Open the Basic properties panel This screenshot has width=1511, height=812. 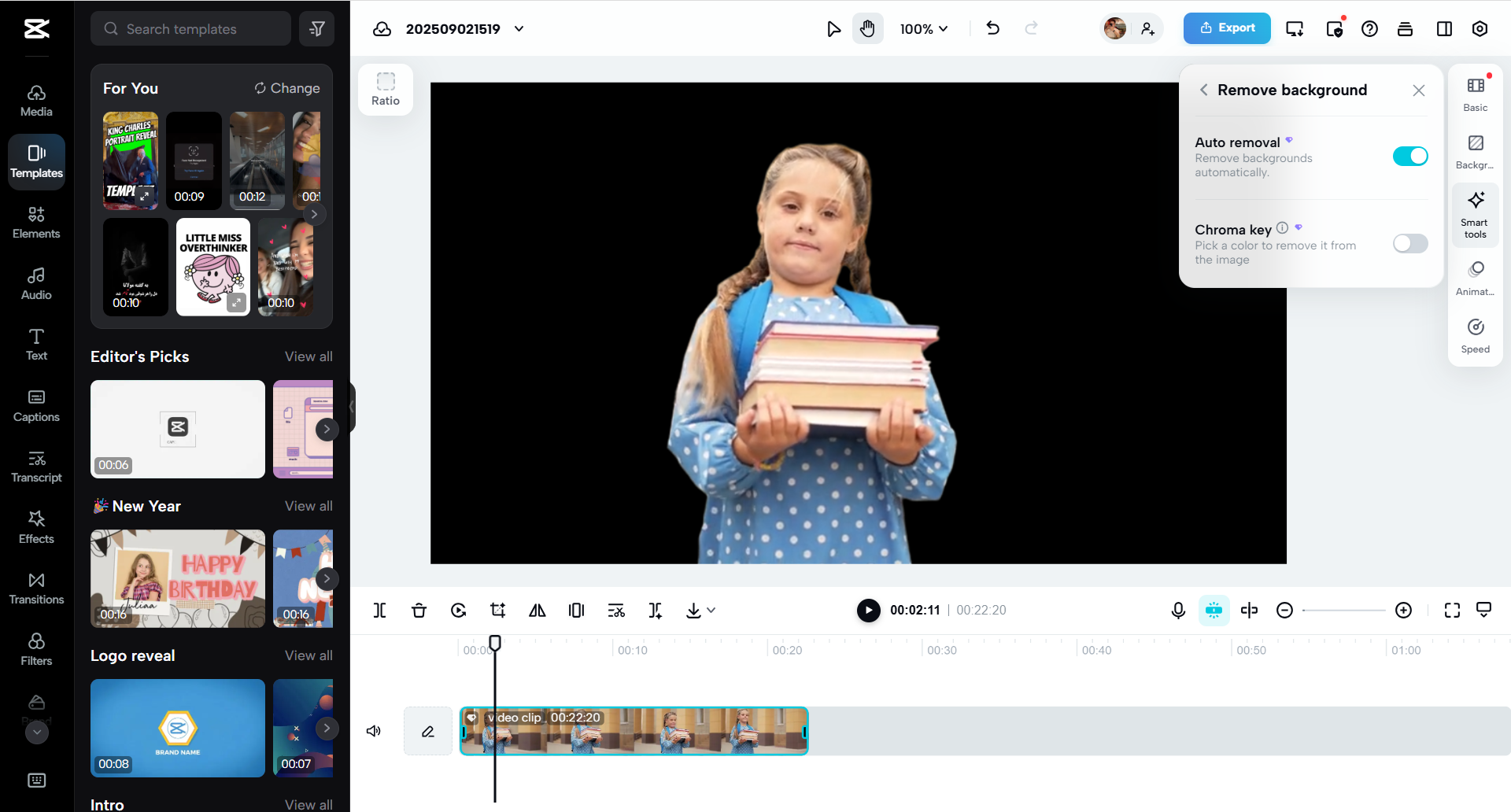1476,94
